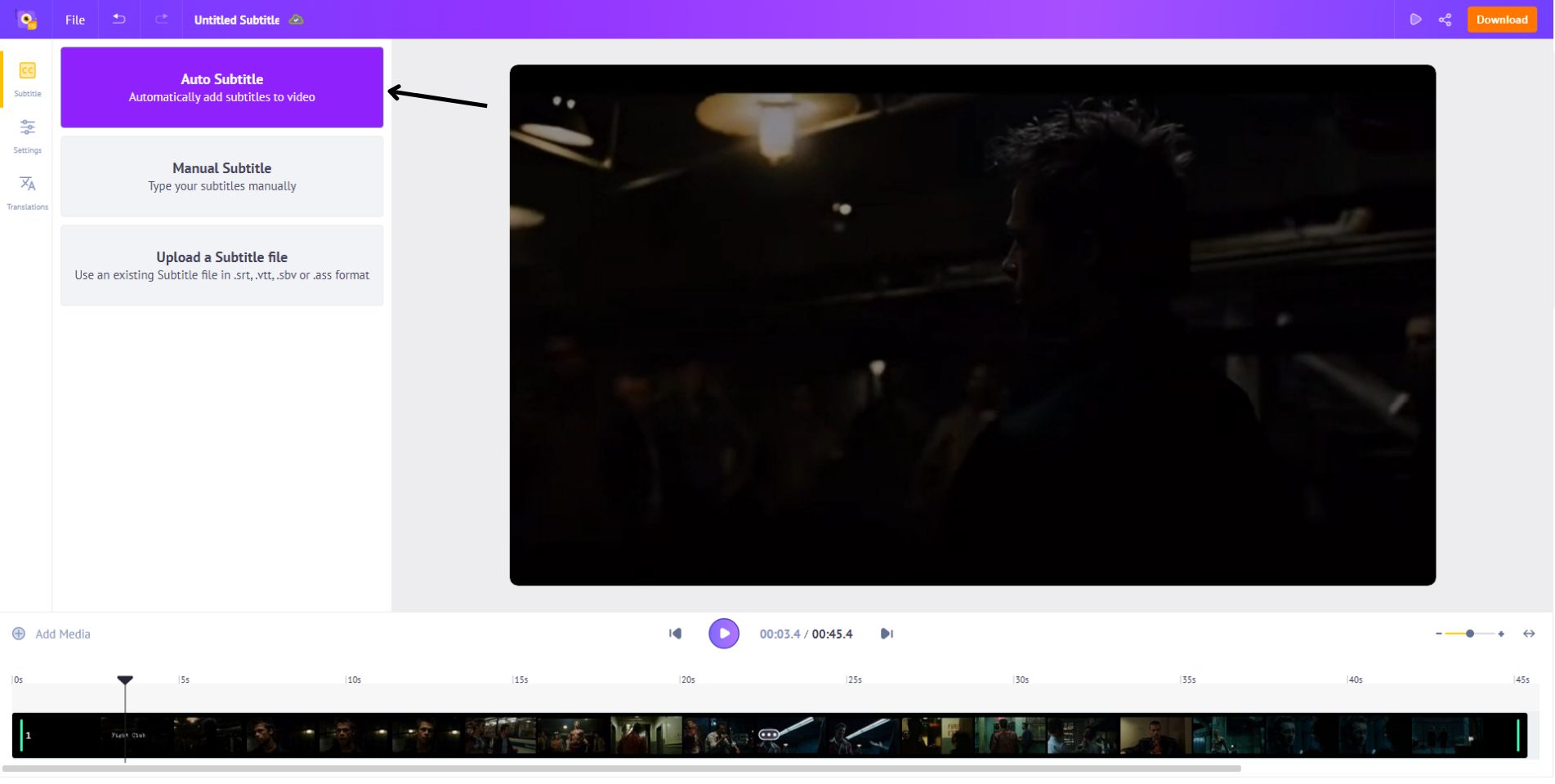This screenshot has width=1555, height=784.
Task: Skip to the start of video
Action: pos(675,634)
